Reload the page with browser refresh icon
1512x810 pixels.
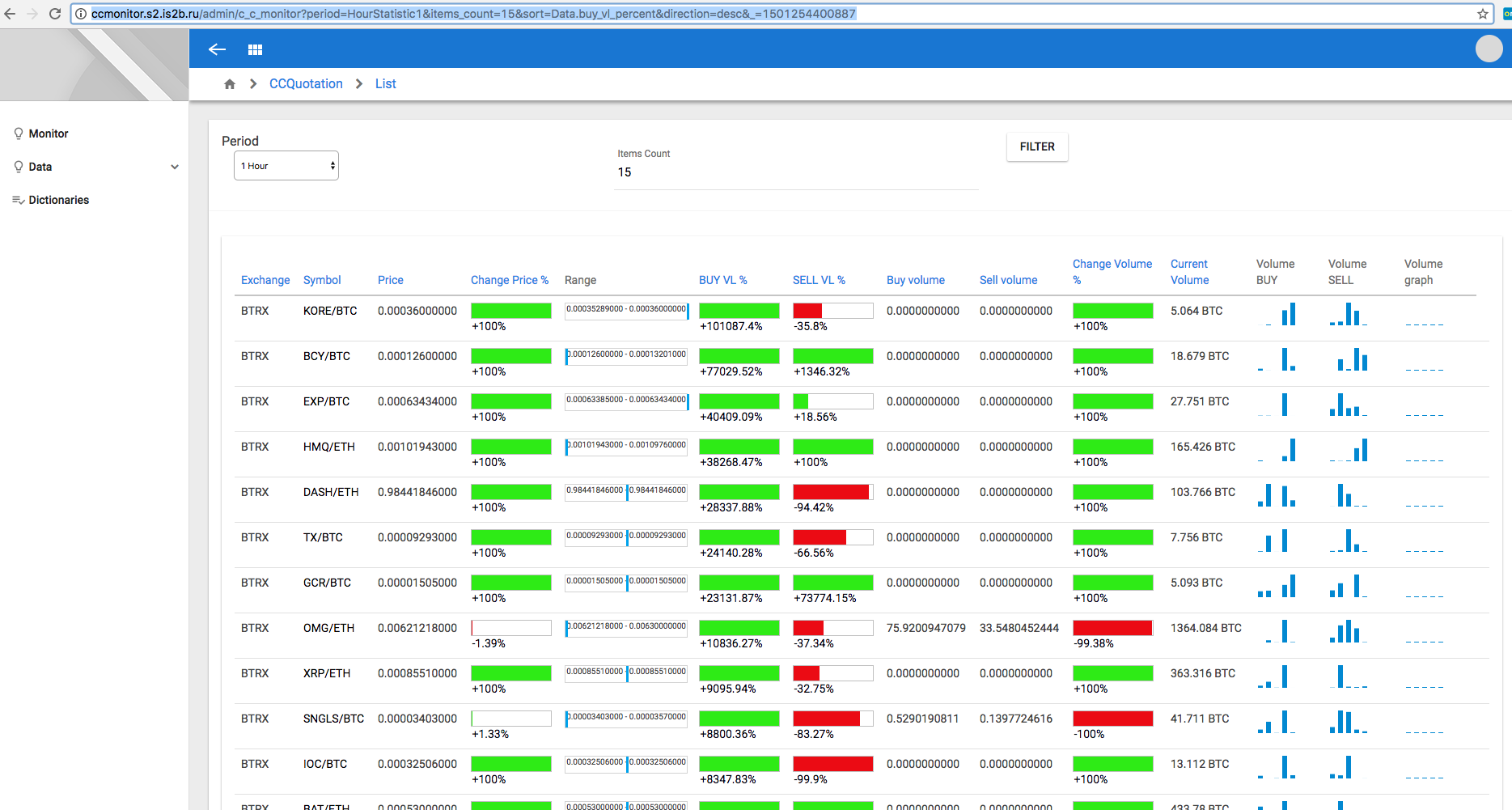pyautogui.click(x=55, y=14)
